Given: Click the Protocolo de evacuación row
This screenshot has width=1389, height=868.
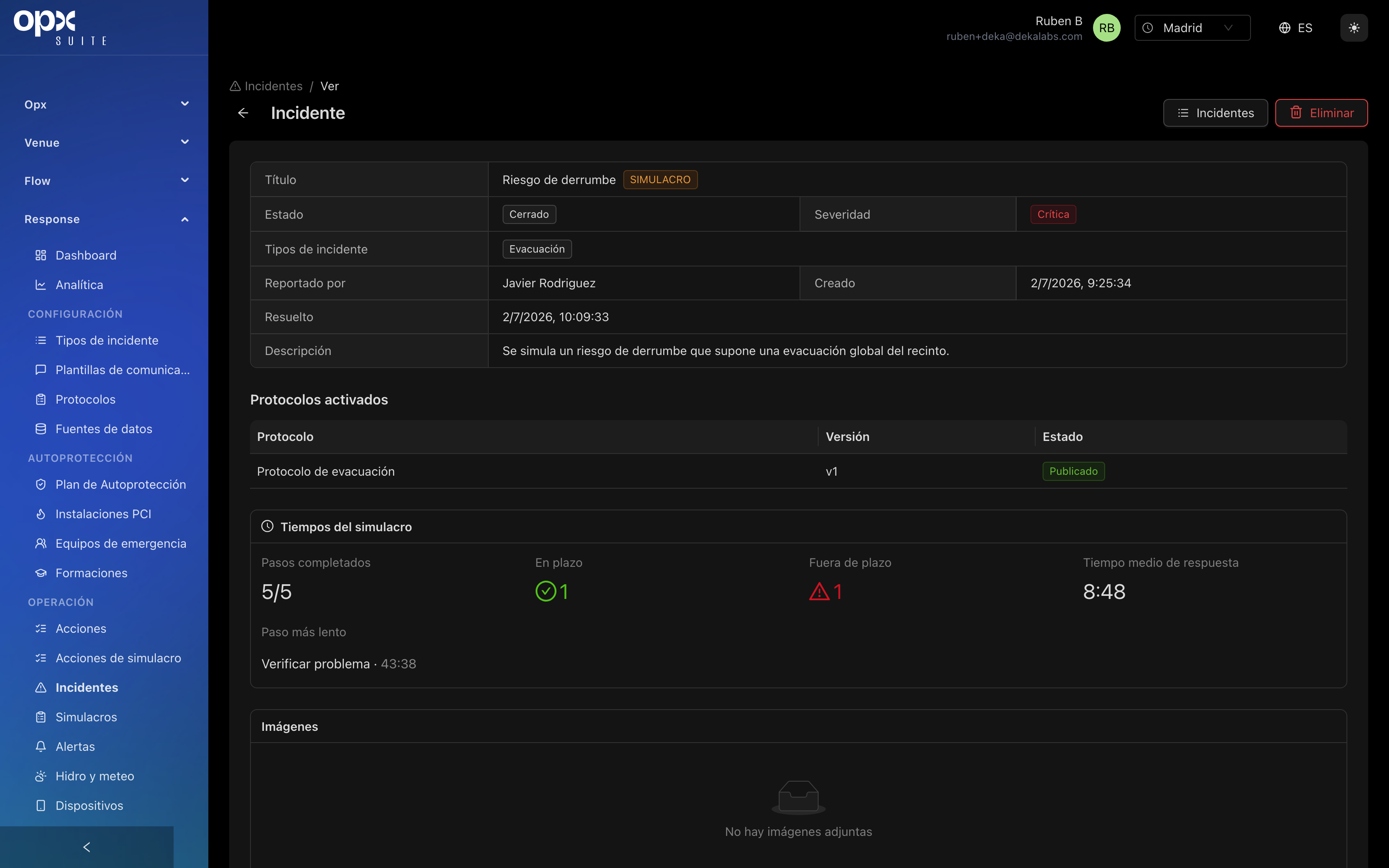Looking at the screenshot, I should click(x=798, y=471).
